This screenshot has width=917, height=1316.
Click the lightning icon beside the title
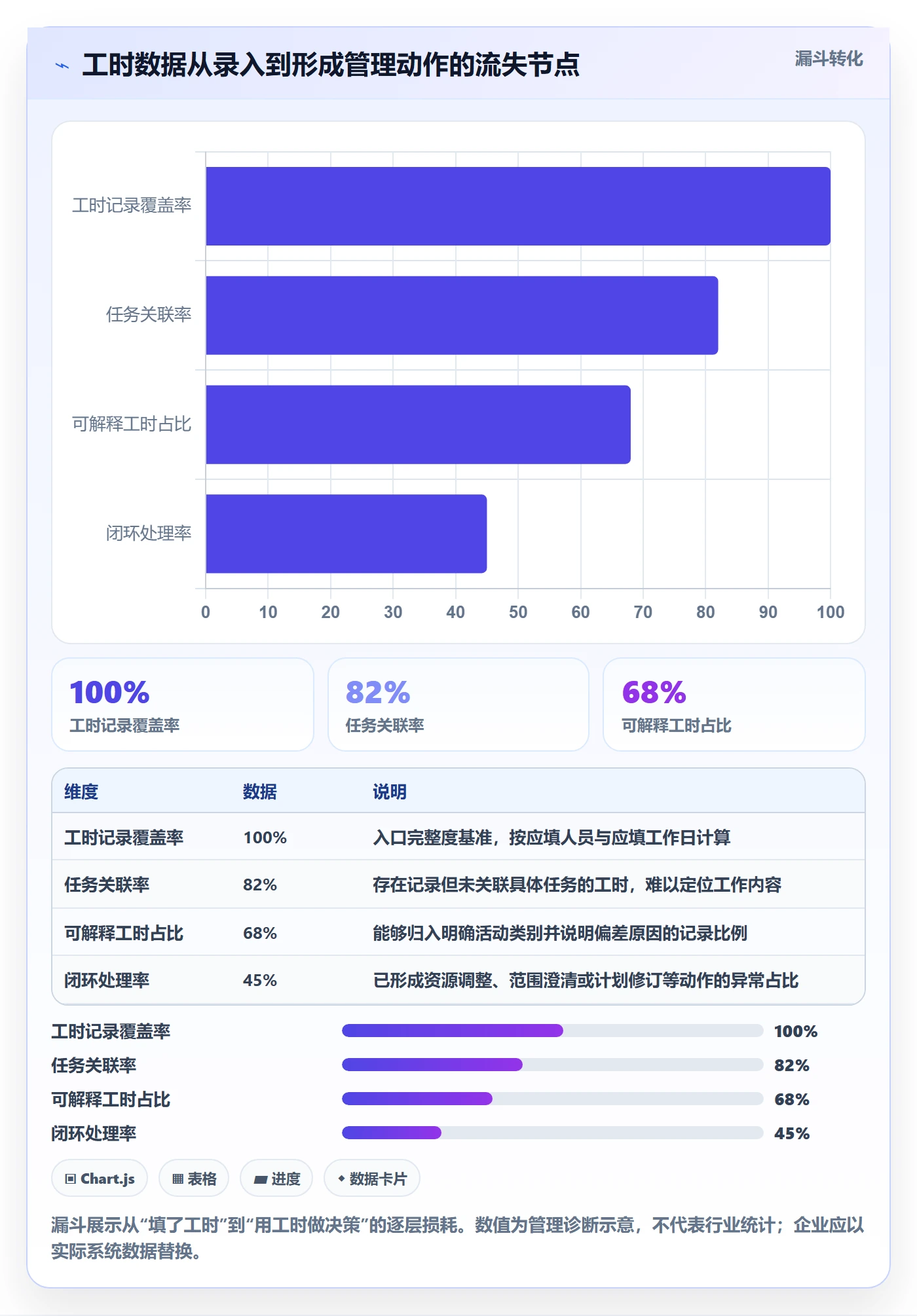(62, 65)
